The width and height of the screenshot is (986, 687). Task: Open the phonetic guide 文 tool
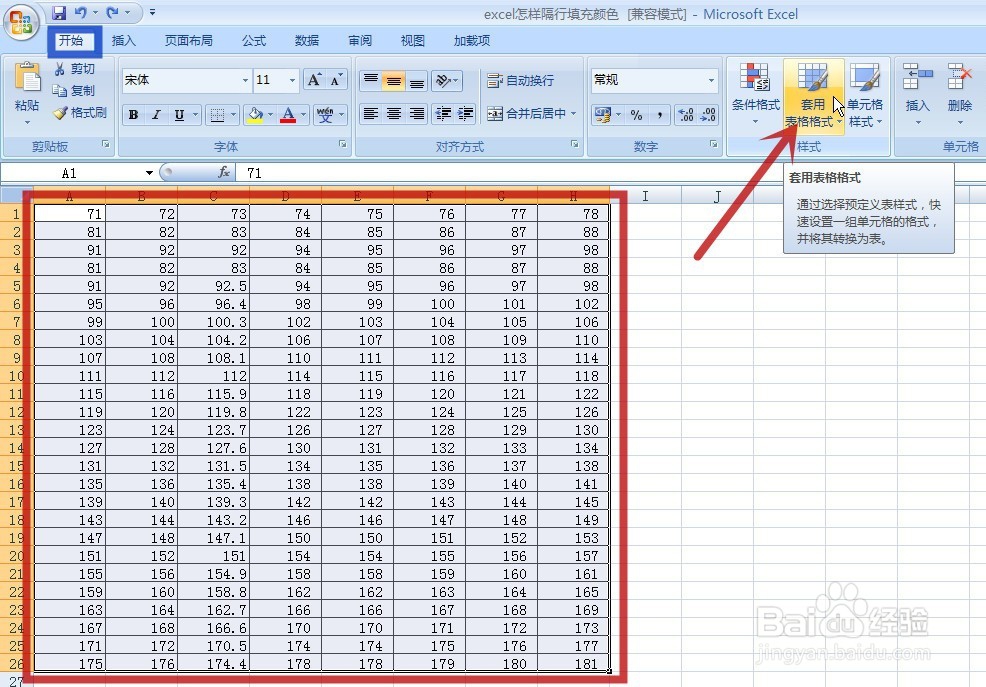click(x=325, y=114)
